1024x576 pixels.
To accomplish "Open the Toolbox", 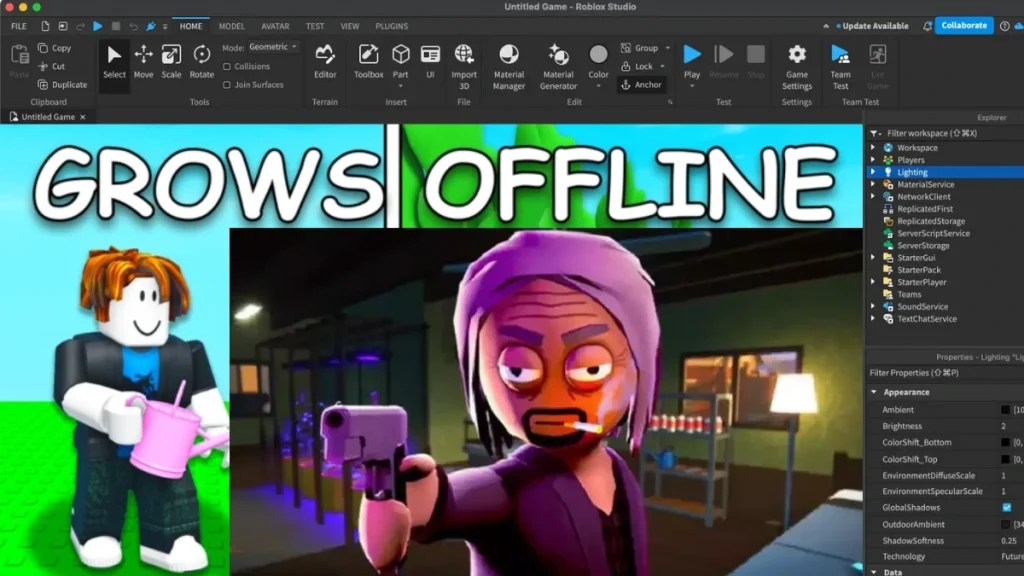I will 368,63.
